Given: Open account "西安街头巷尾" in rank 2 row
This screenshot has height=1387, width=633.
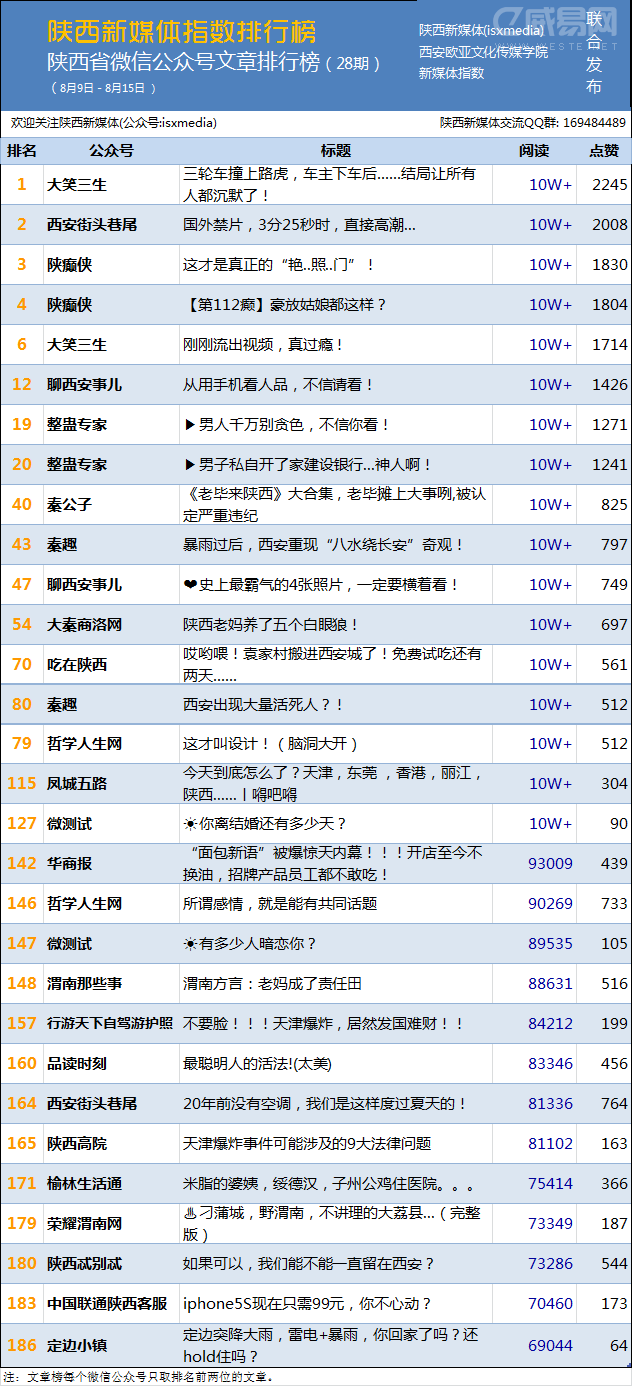Looking at the screenshot, I should (x=92, y=225).
